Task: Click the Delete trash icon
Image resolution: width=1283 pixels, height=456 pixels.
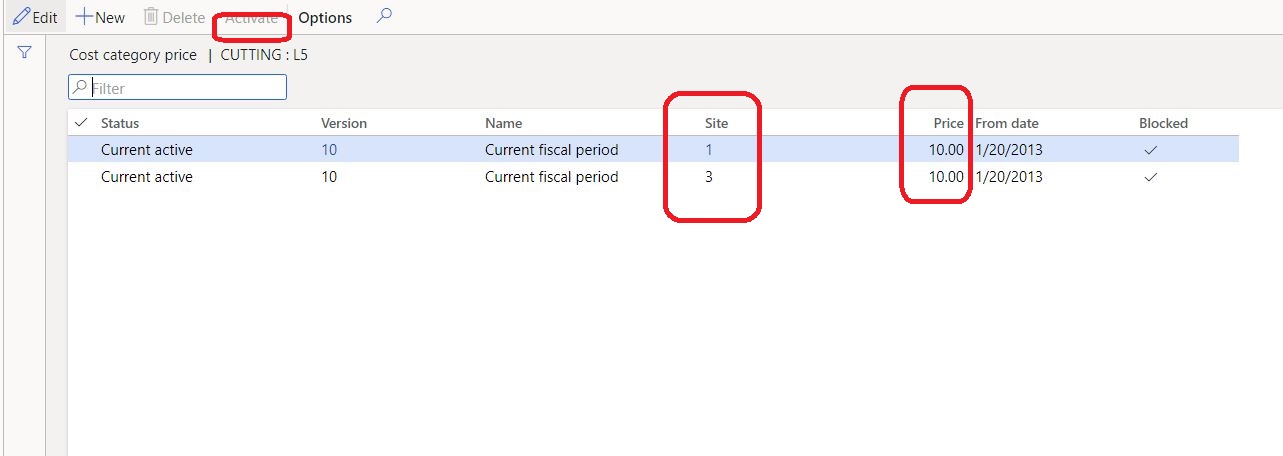Action: [x=151, y=18]
